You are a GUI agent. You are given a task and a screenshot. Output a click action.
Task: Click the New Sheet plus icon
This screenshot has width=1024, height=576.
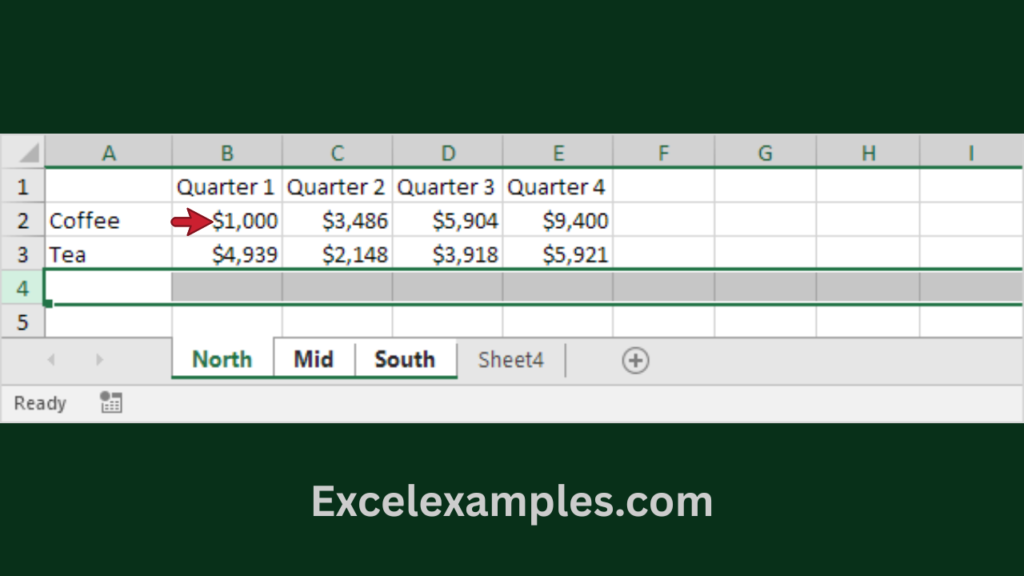[635, 360]
